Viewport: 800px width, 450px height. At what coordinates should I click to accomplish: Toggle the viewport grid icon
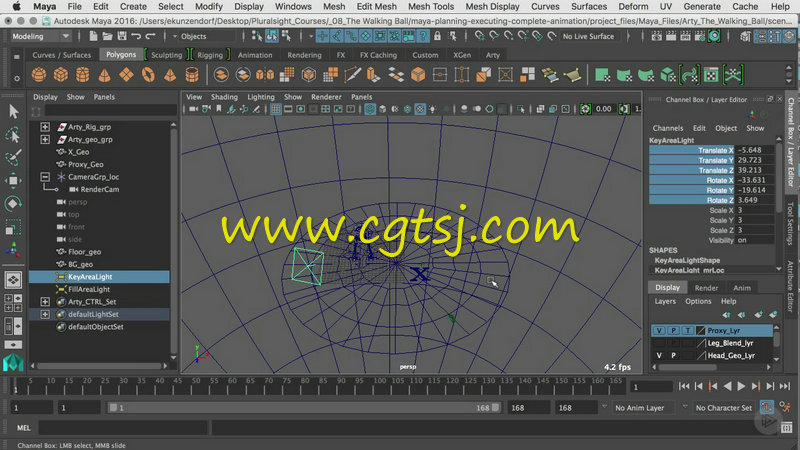(x=276, y=109)
